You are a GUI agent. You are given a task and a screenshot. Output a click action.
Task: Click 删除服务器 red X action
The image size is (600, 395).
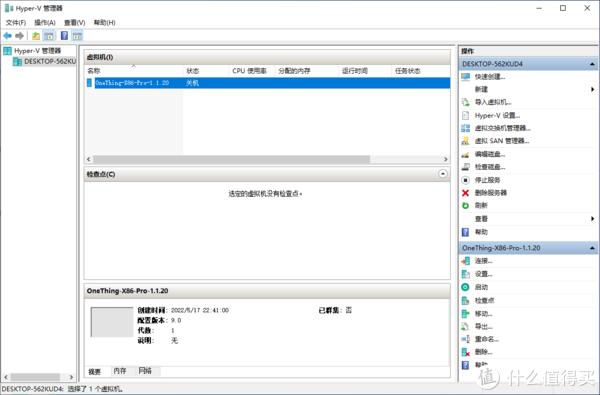point(491,193)
